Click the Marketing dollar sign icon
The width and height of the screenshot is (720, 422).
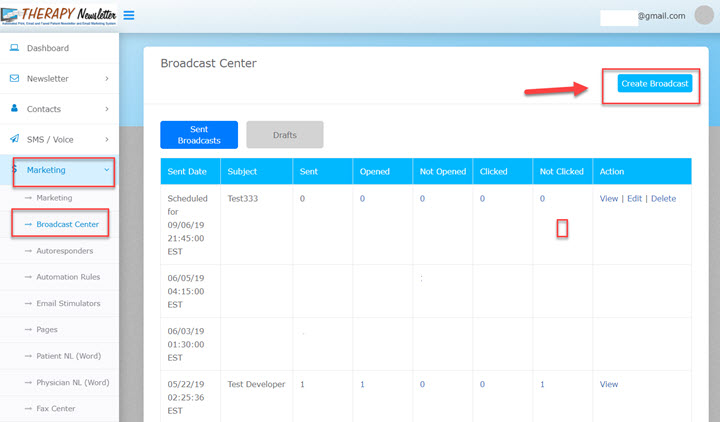(15, 170)
